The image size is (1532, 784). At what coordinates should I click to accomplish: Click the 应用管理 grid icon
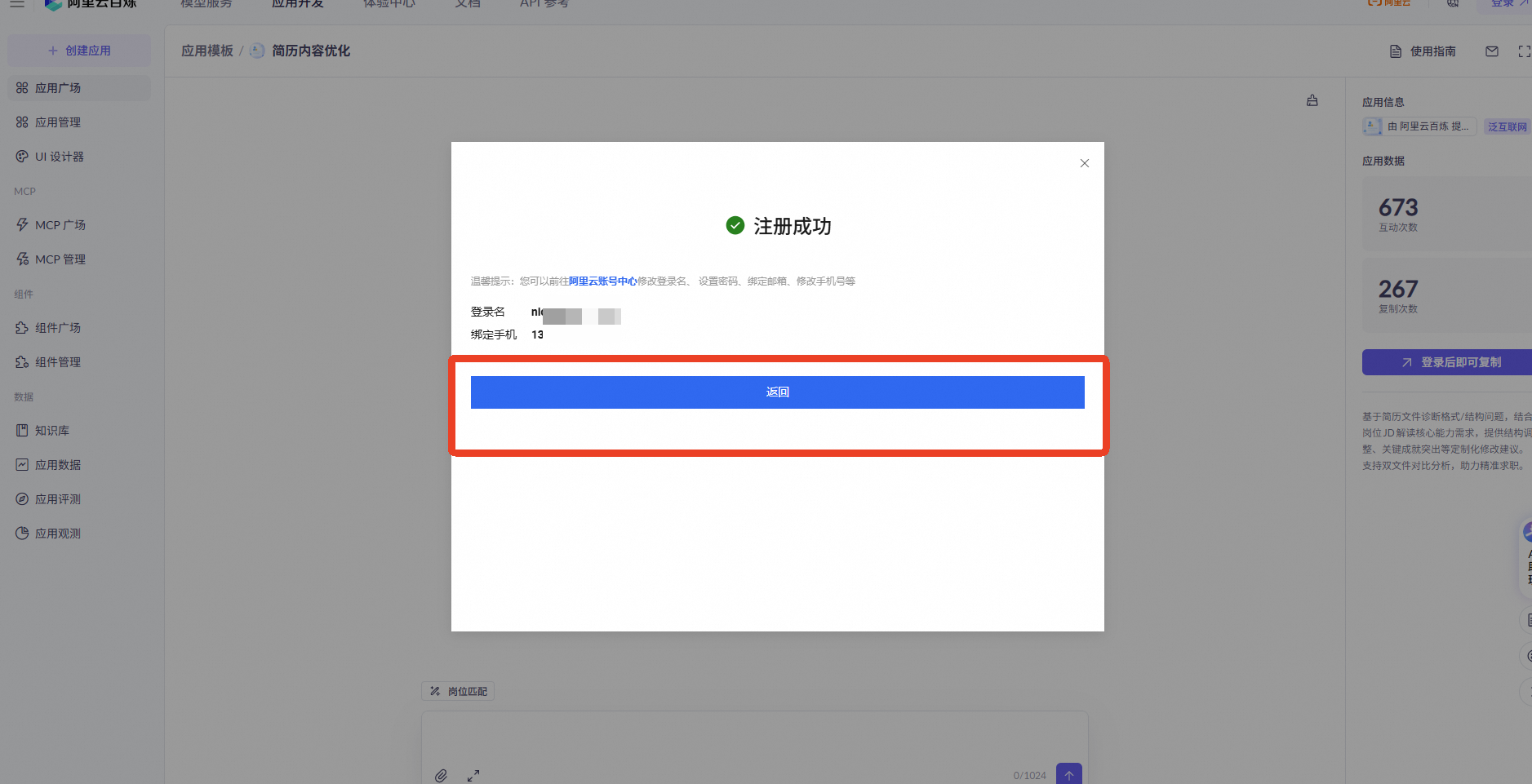[x=22, y=122]
